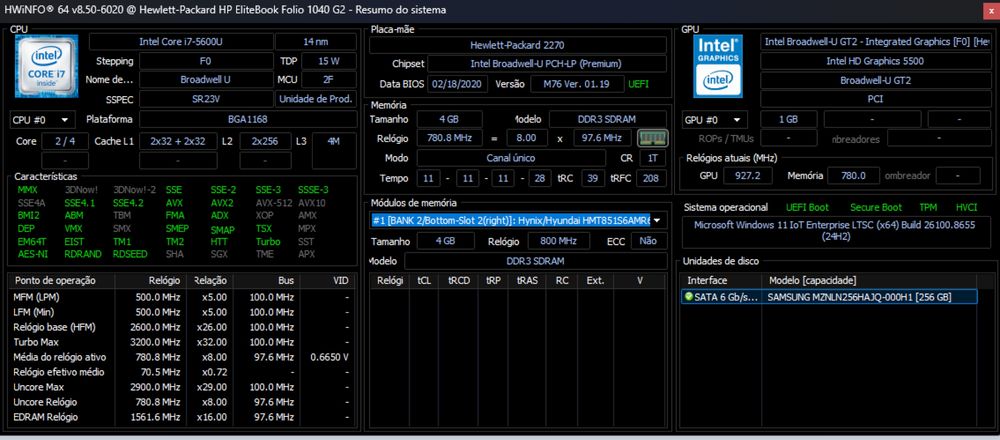Image resolution: width=1000 pixels, height=440 pixels.
Task: Click the Intel Core i7-5600U name field
Action: [x=181, y=42]
